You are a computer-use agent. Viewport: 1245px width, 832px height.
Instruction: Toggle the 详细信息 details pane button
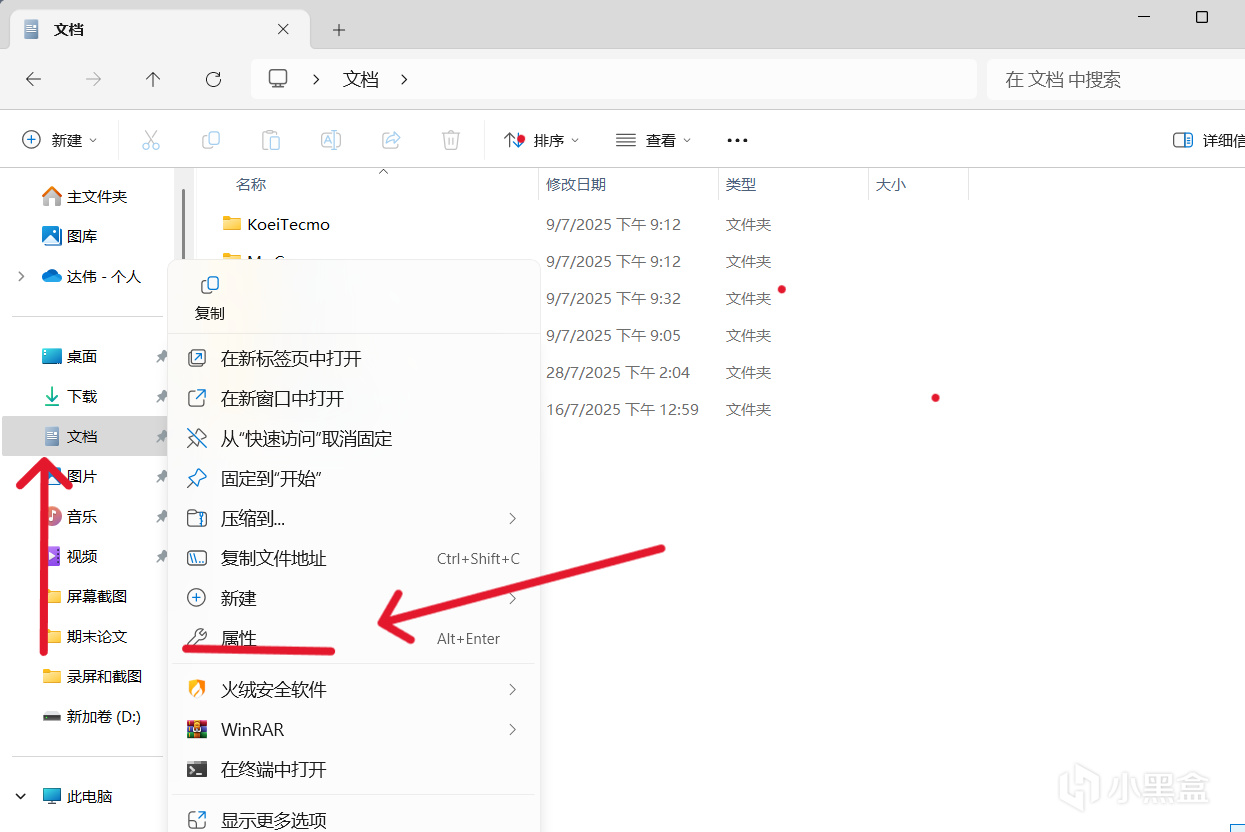[x=1208, y=140]
